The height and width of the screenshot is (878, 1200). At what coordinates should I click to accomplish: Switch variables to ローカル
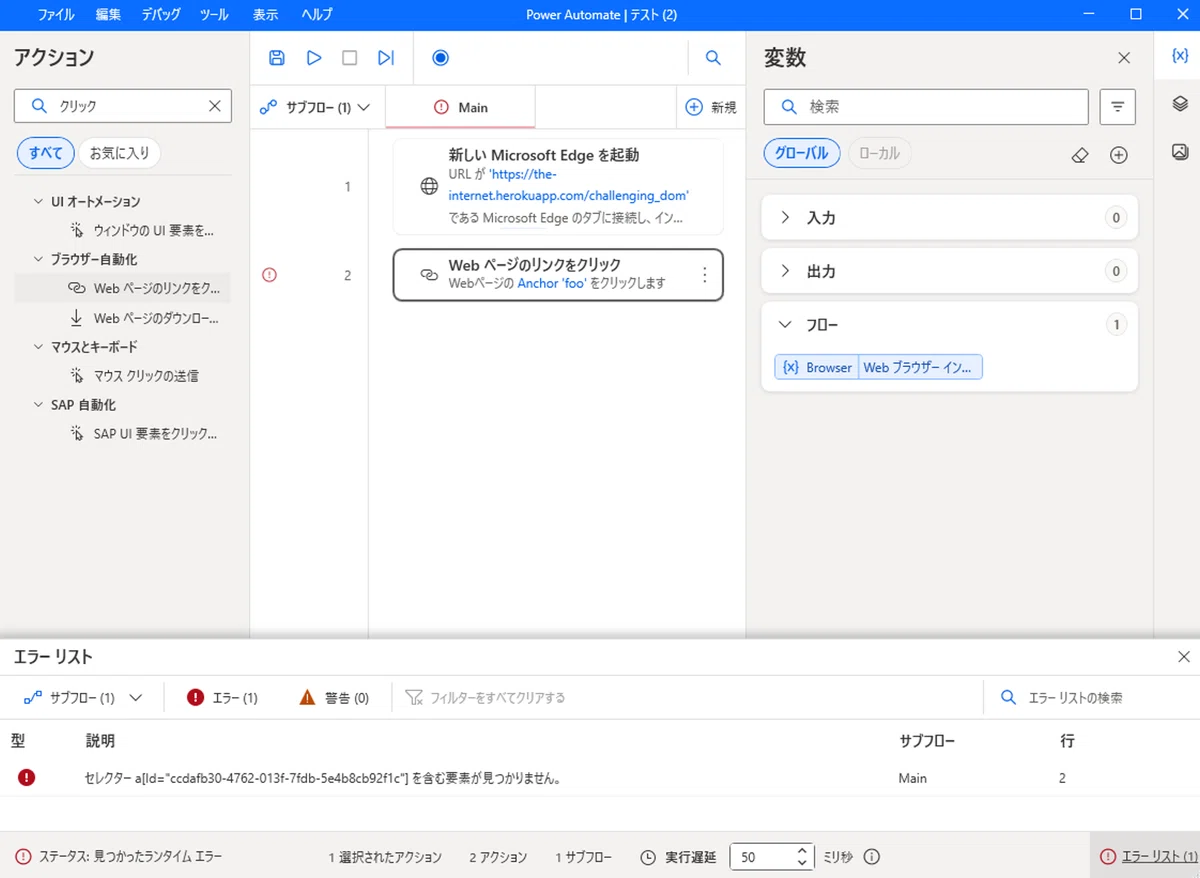coord(880,153)
